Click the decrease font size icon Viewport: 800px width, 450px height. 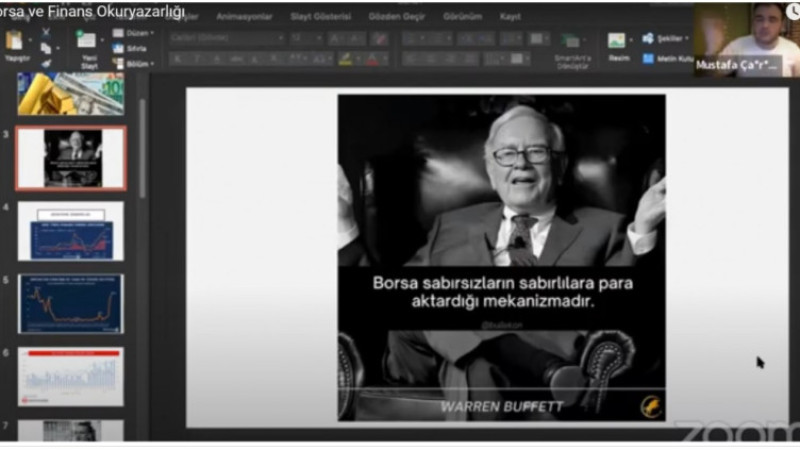355,38
